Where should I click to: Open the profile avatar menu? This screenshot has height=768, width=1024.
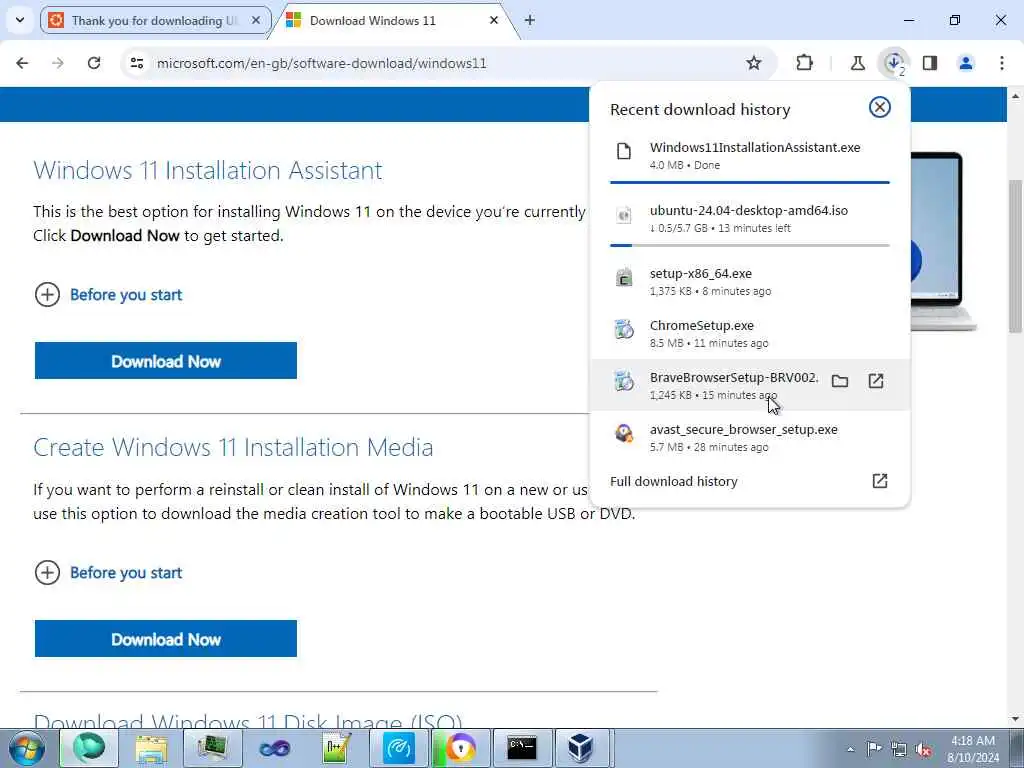(966, 63)
